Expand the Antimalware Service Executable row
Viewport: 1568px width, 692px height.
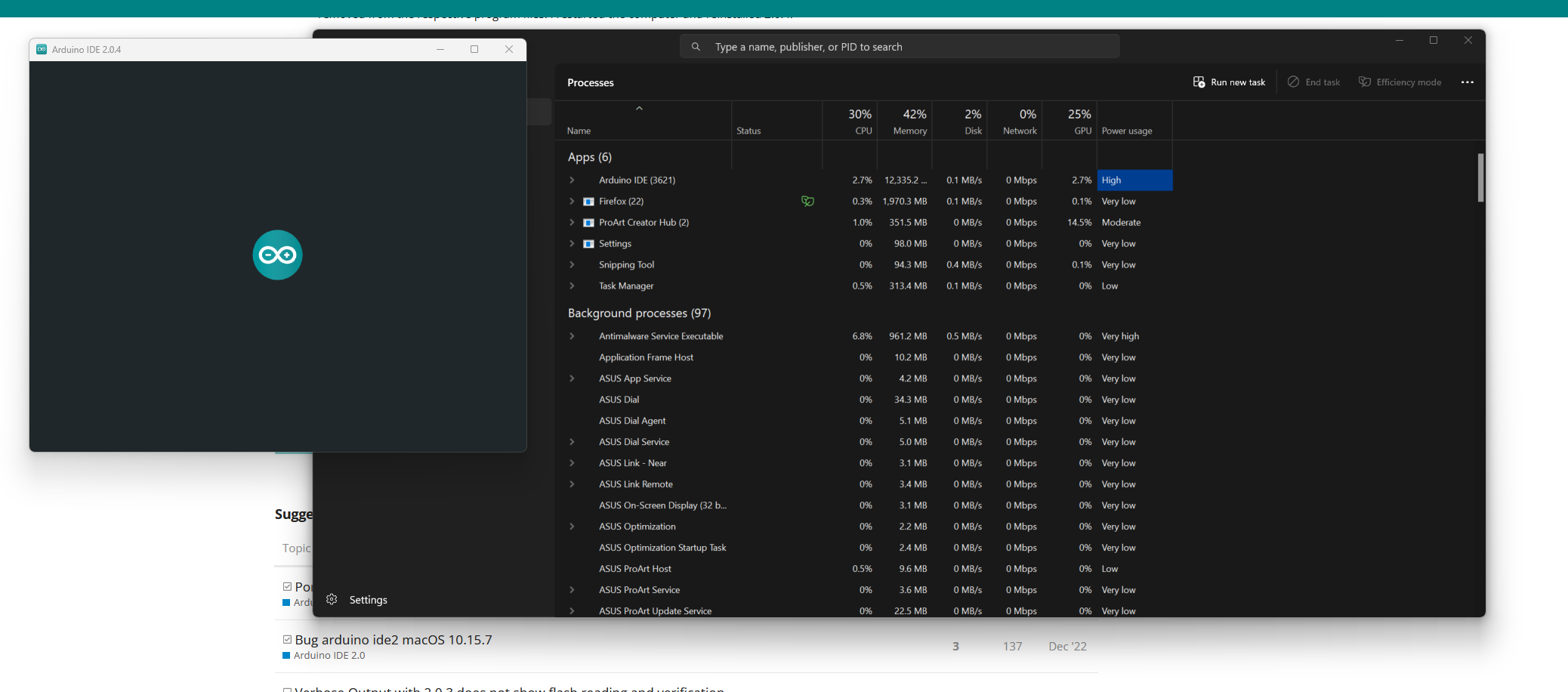572,336
